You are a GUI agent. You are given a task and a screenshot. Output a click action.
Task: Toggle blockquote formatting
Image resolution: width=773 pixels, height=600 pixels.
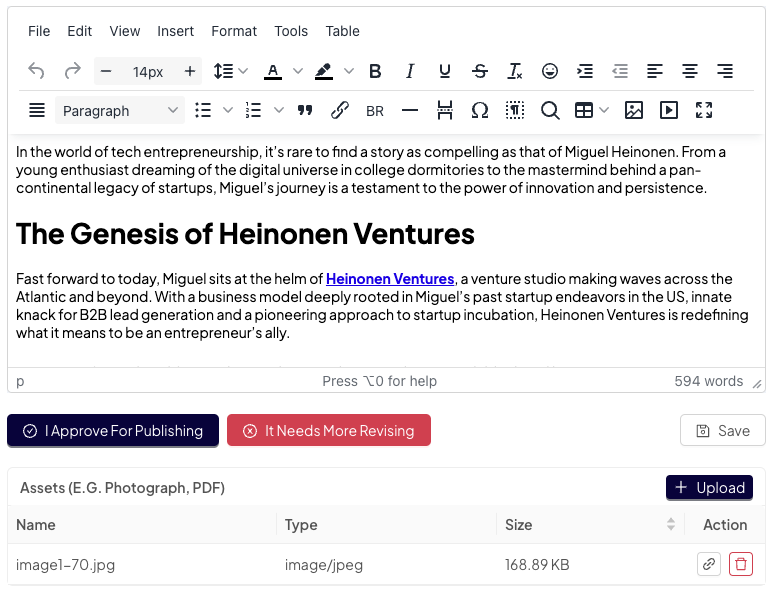pyautogui.click(x=305, y=110)
